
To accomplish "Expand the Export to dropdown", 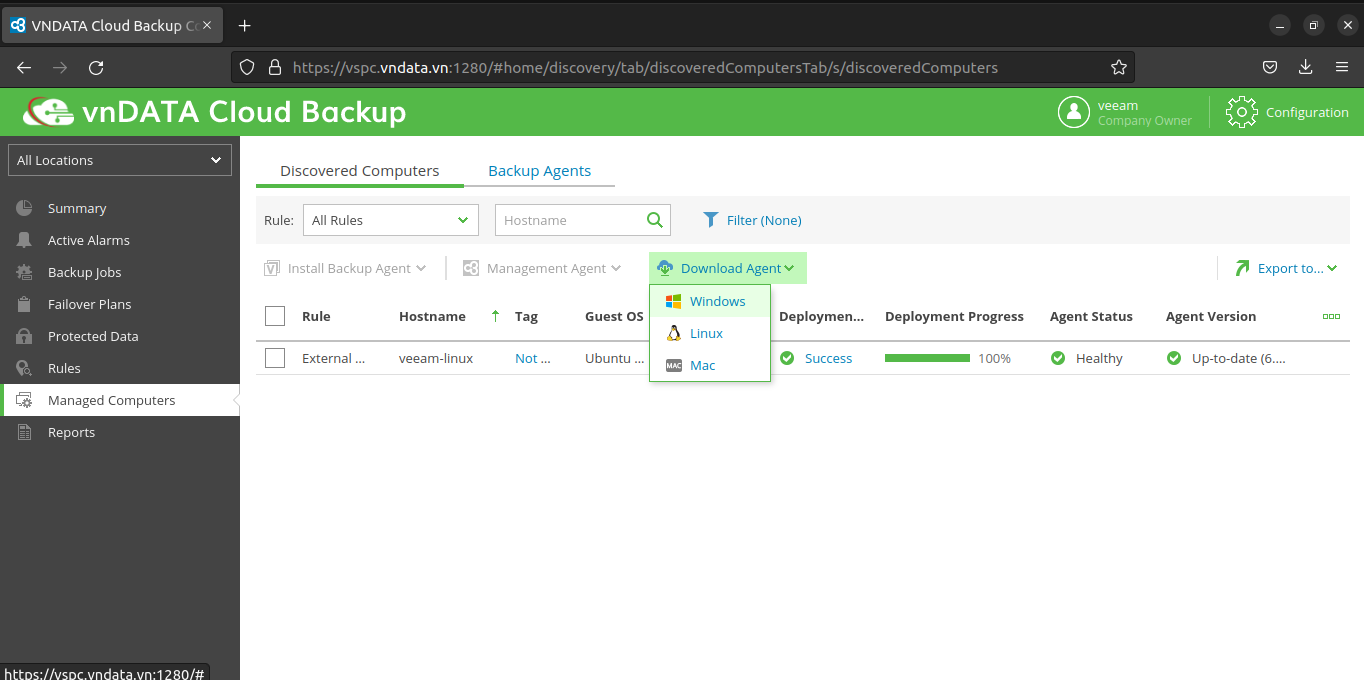I will (x=1287, y=268).
